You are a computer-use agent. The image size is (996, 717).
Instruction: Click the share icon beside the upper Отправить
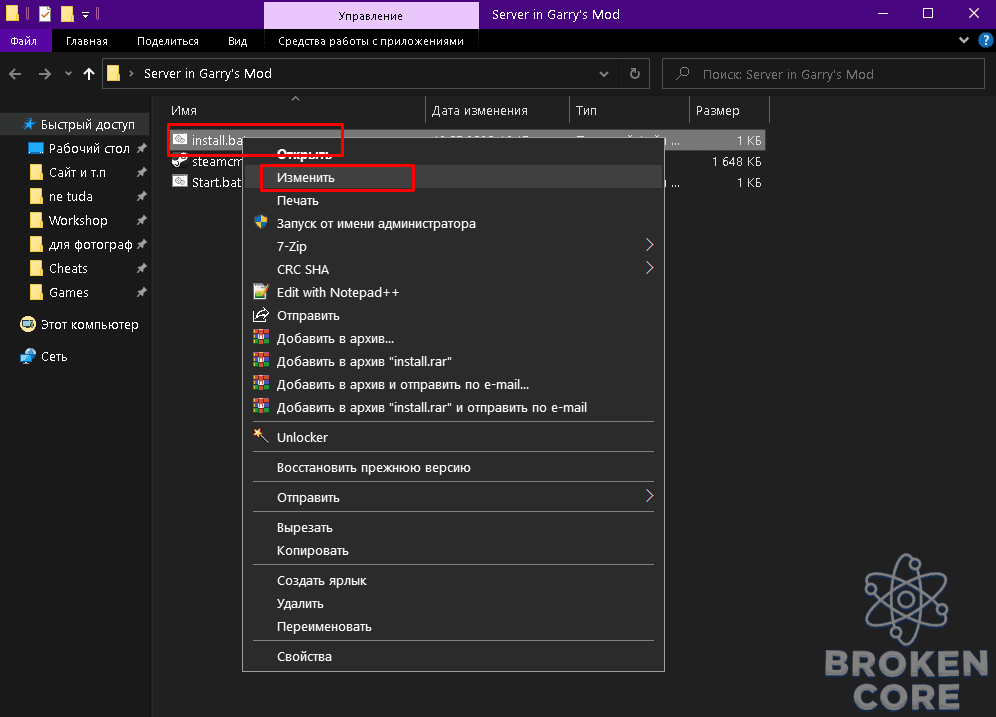261,315
